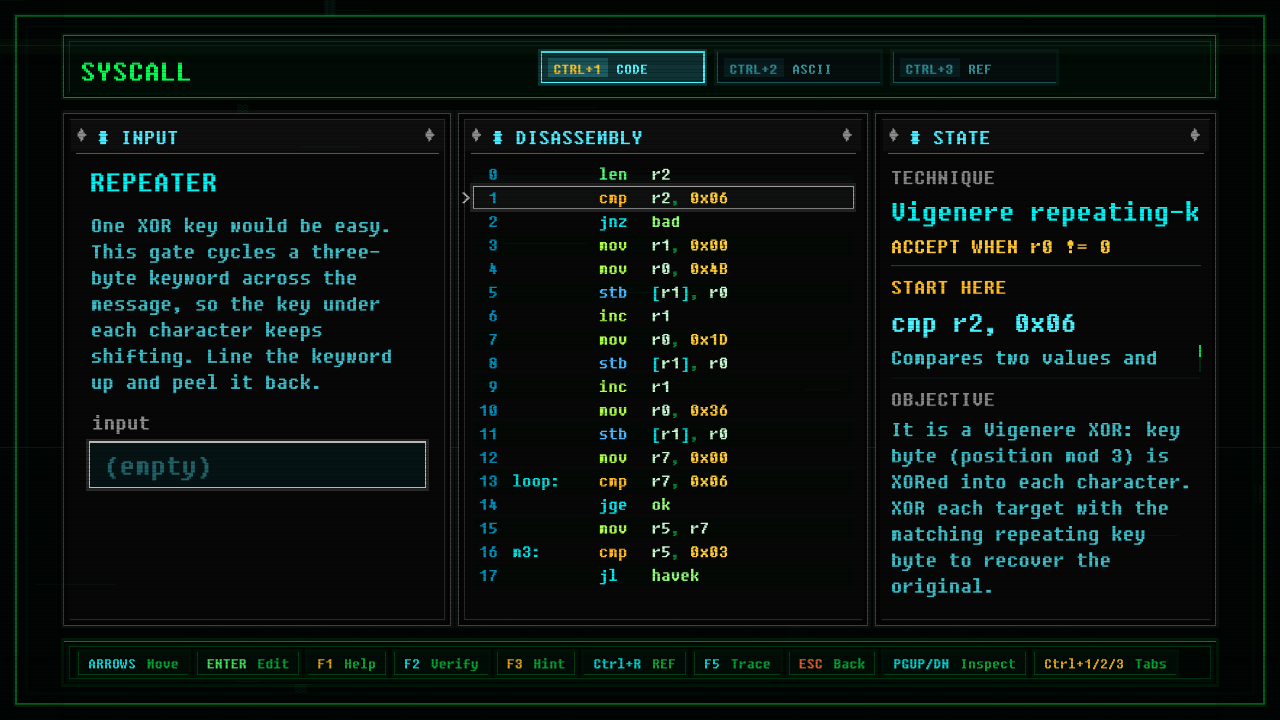Select row 15 'mov r5, r7'

663,529
